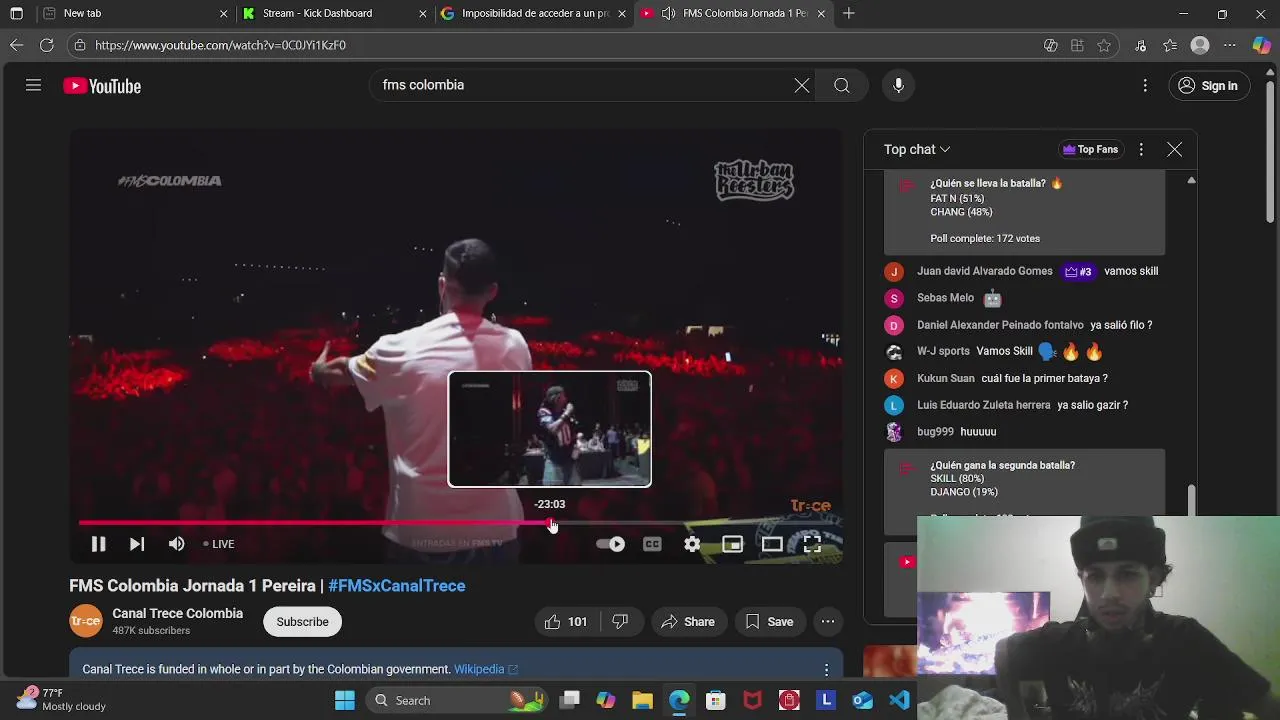The width and height of the screenshot is (1280, 720).
Task: Submit search with the magnifier button
Action: [x=842, y=86]
